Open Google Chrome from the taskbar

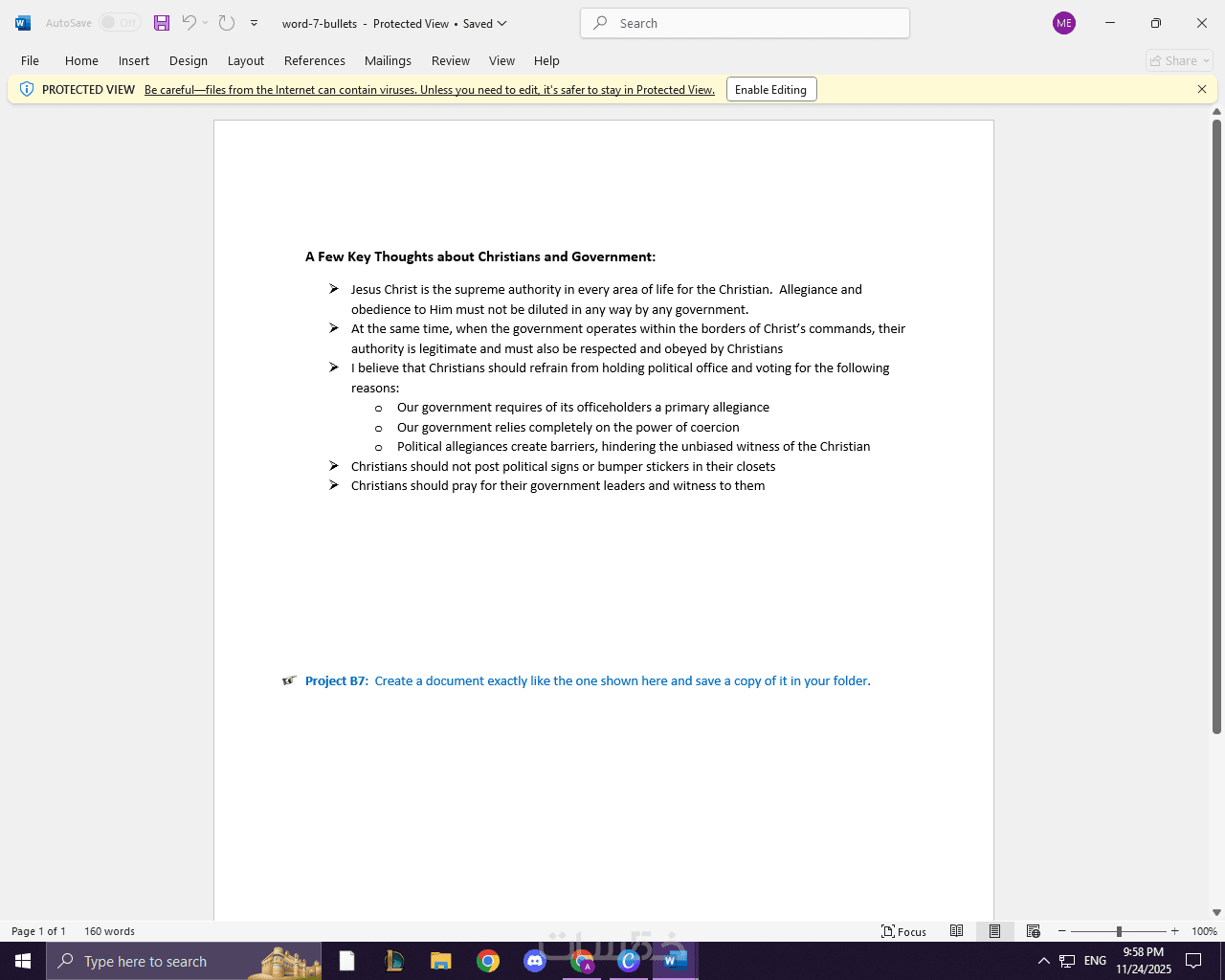click(x=488, y=961)
